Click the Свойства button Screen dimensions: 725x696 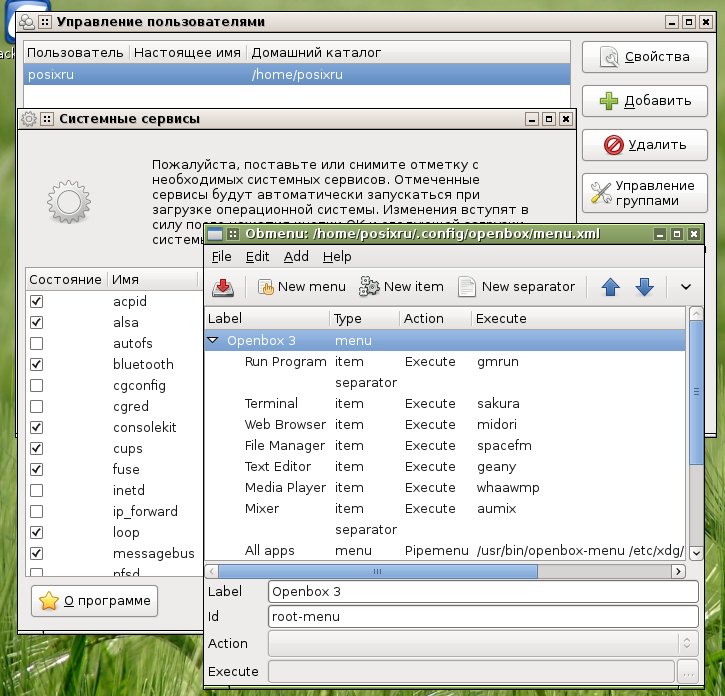coord(645,57)
